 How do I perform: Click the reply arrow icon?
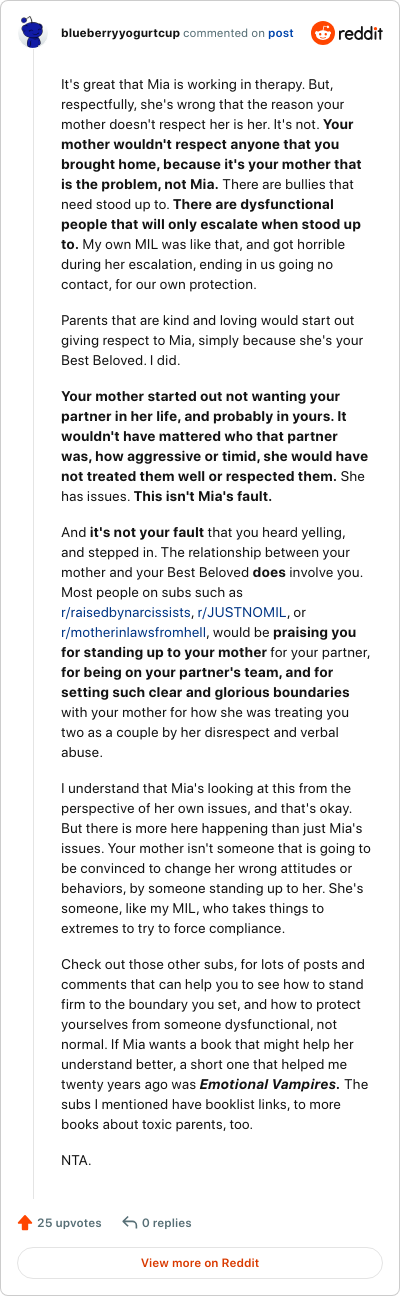(x=129, y=1222)
